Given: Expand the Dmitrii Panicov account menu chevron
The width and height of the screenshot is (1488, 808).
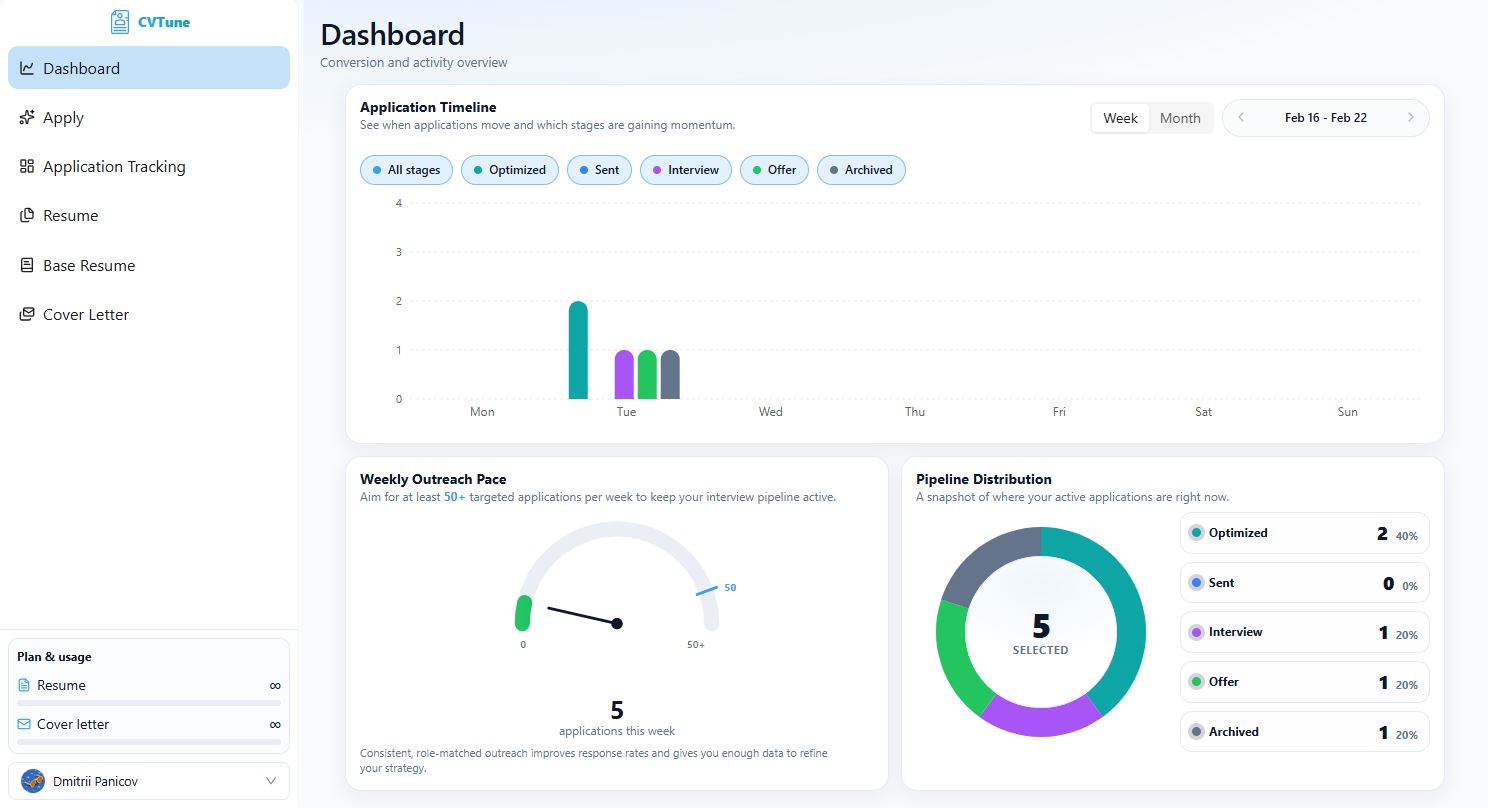Looking at the screenshot, I should click(x=271, y=781).
